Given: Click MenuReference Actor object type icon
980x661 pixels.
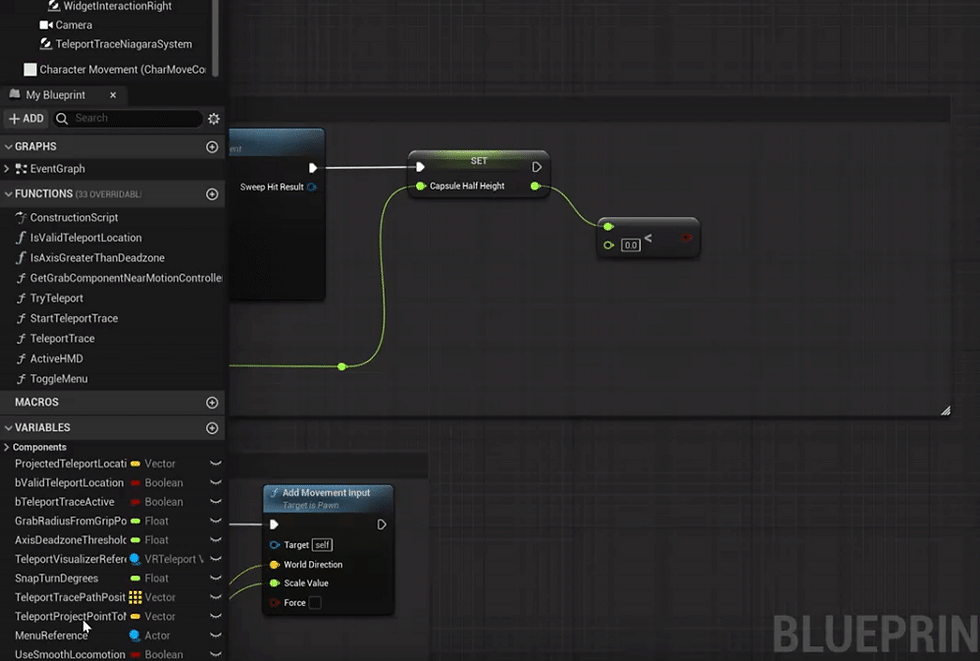Looking at the screenshot, I should 134,635.
